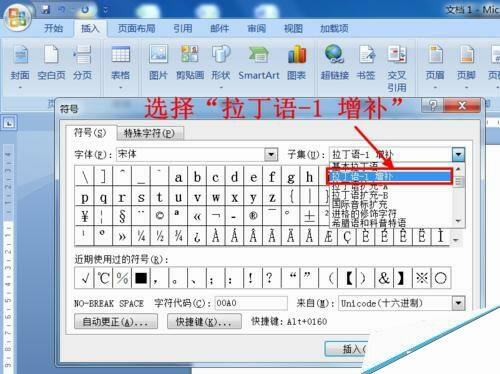Click the Hyperlink (超链接) icon
The image size is (500, 374).
[334, 54]
